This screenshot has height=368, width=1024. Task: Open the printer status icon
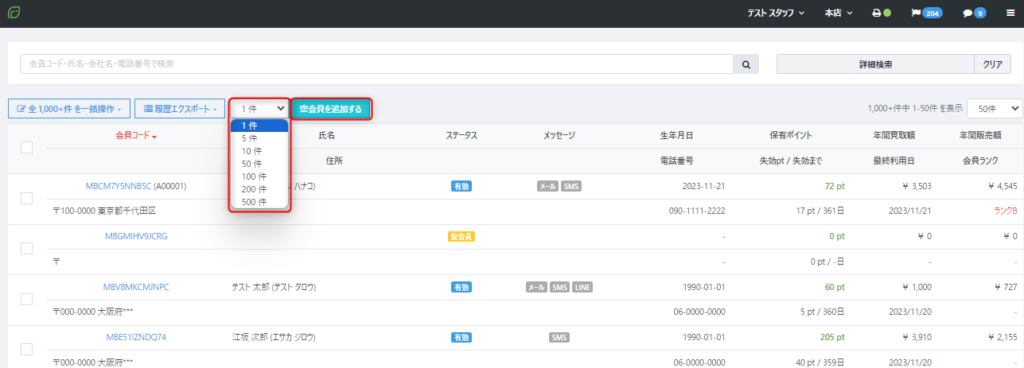pos(882,13)
